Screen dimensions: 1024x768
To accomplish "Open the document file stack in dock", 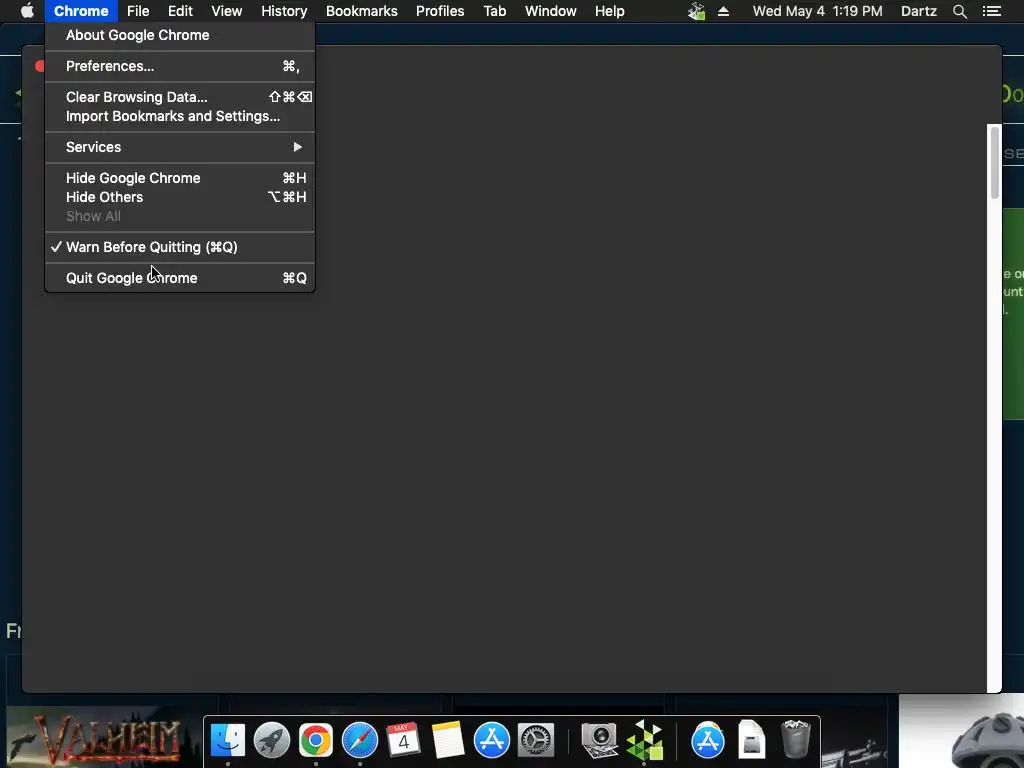I will click(x=752, y=740).
